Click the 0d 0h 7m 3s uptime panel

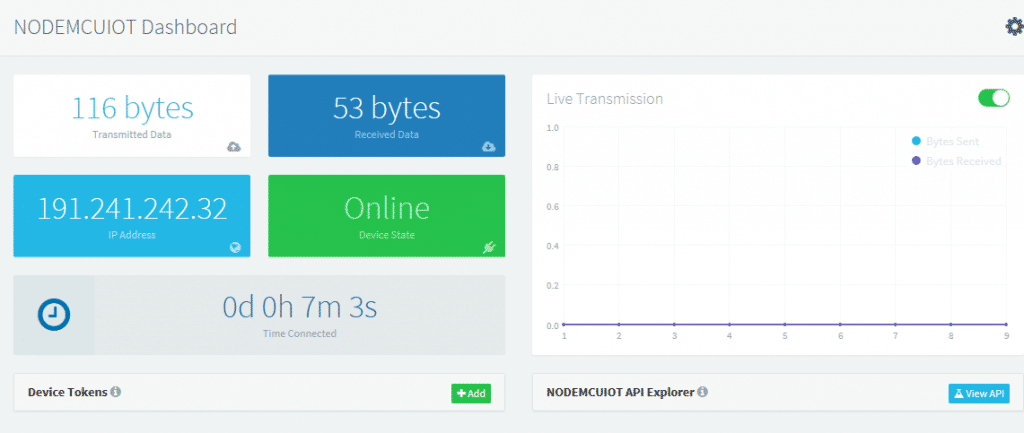pos(299,314)
